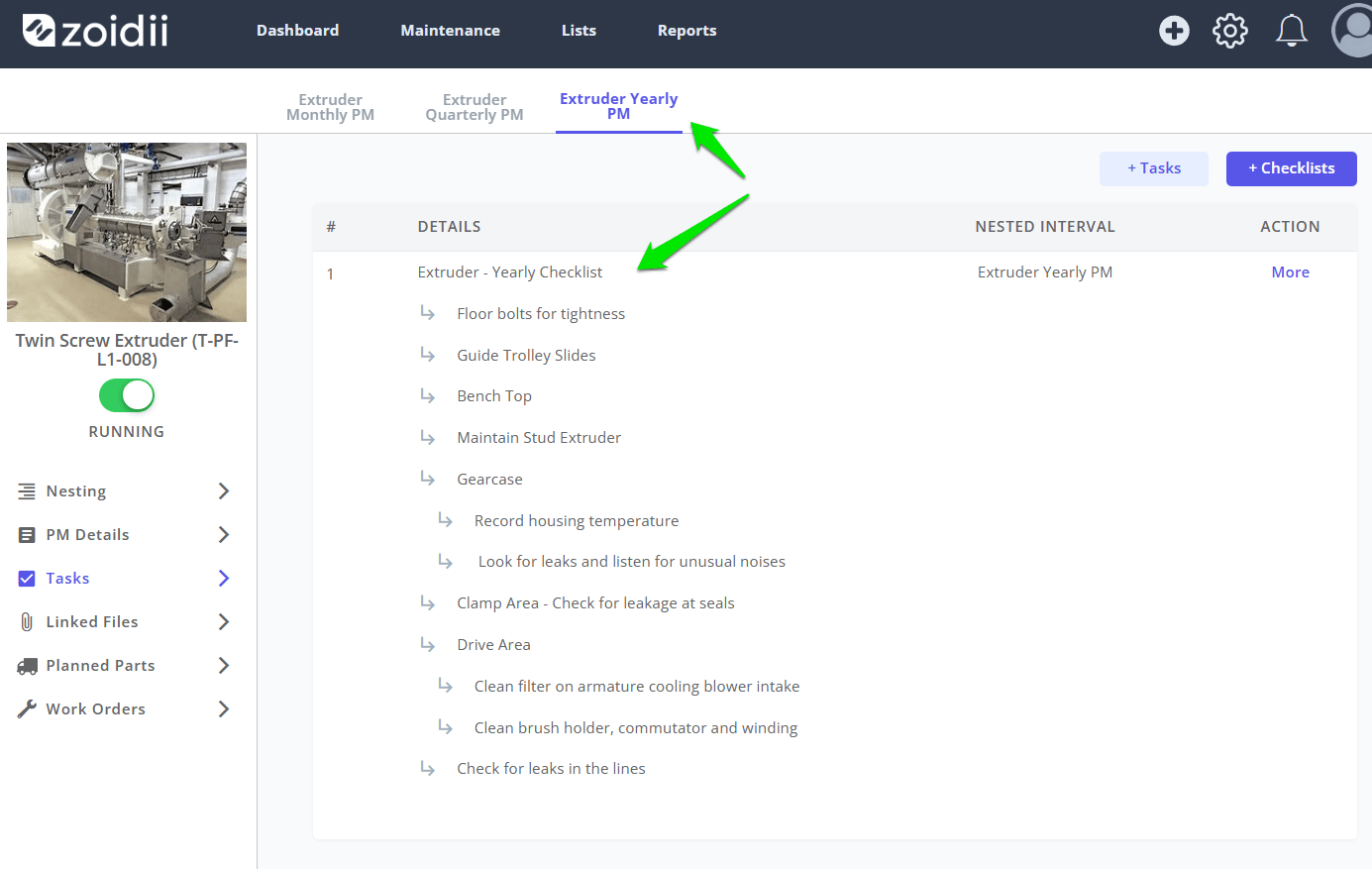Toggle the RUNNING status switch
Viewport: 1372px width, 869px height.
coord(127,395)
